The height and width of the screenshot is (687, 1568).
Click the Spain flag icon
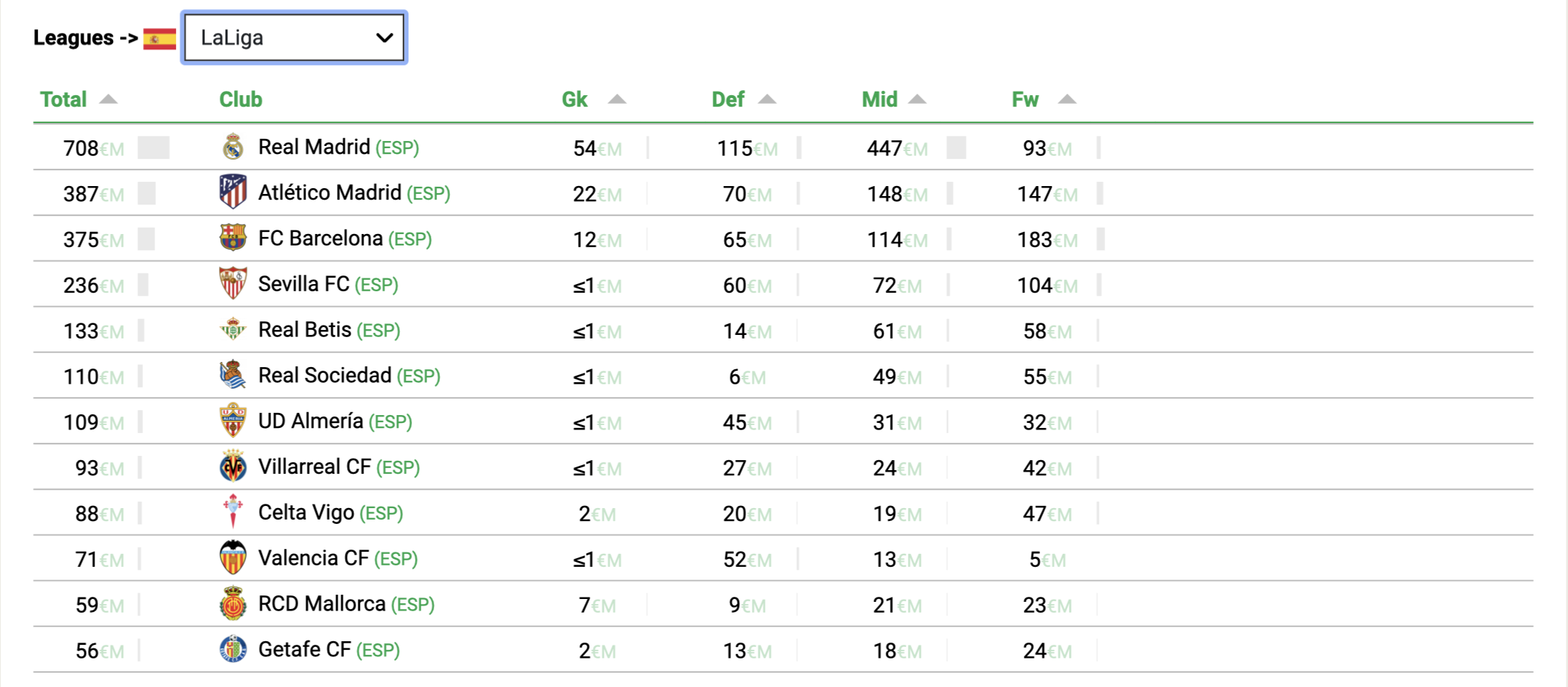point(160,39)
